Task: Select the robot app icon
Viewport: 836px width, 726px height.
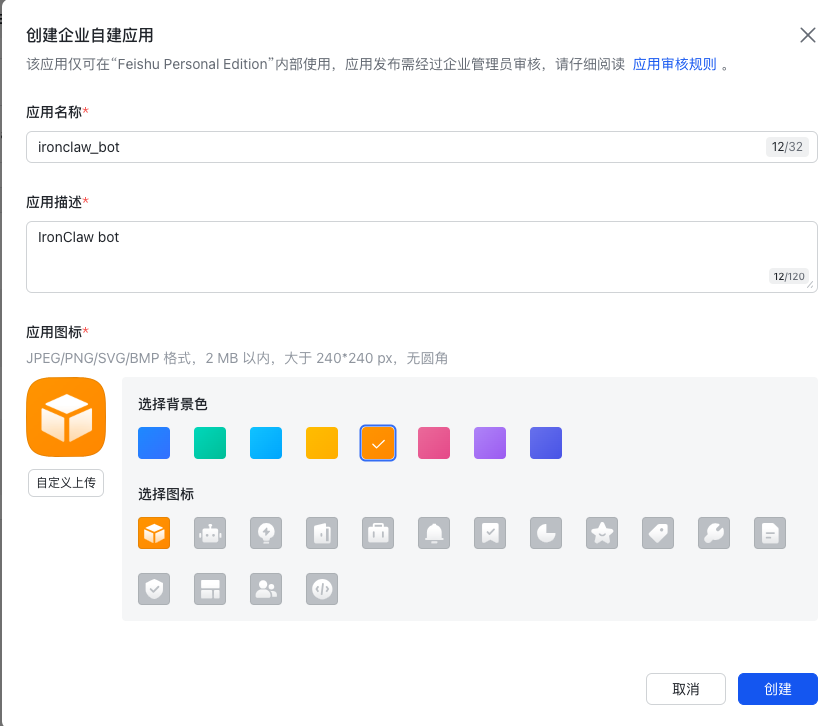Action: (x=210, y=533)
